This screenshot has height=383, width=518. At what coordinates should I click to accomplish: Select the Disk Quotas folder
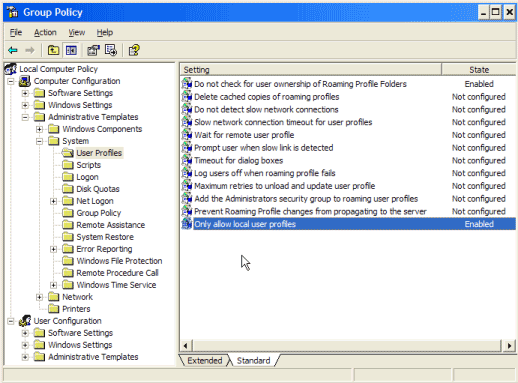[x=98, y=189]
